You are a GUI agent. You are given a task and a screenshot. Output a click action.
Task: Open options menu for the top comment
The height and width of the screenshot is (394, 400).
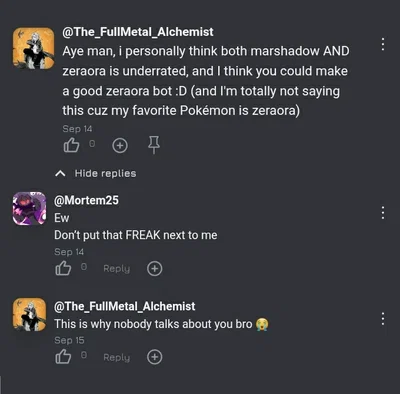click(x=383, y=44)
